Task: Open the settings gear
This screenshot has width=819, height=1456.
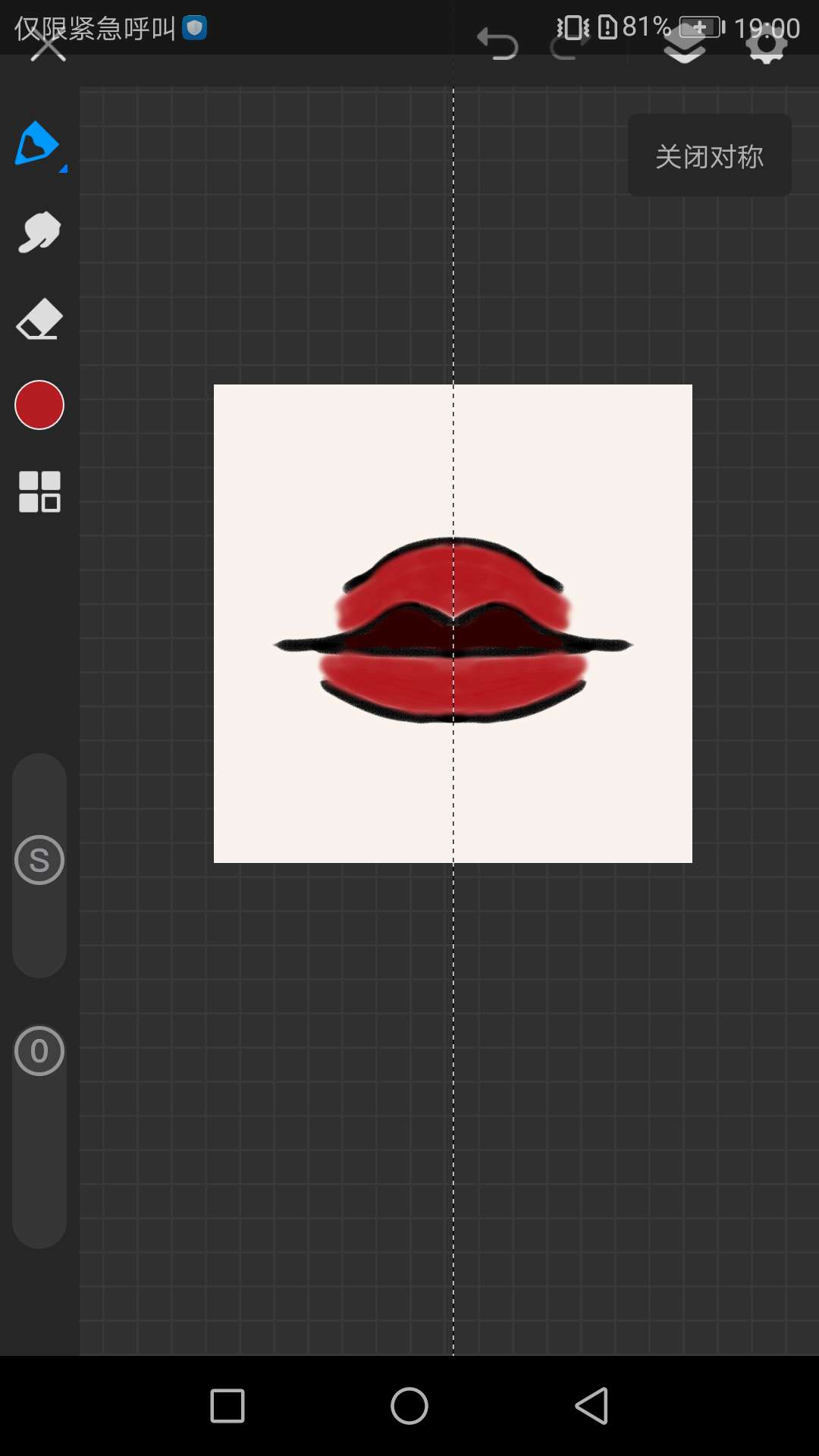Action: tap(767, 45)
